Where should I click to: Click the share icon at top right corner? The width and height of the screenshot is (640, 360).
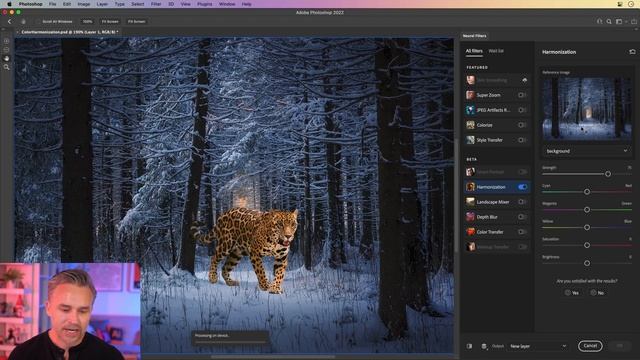pos(634,21)
